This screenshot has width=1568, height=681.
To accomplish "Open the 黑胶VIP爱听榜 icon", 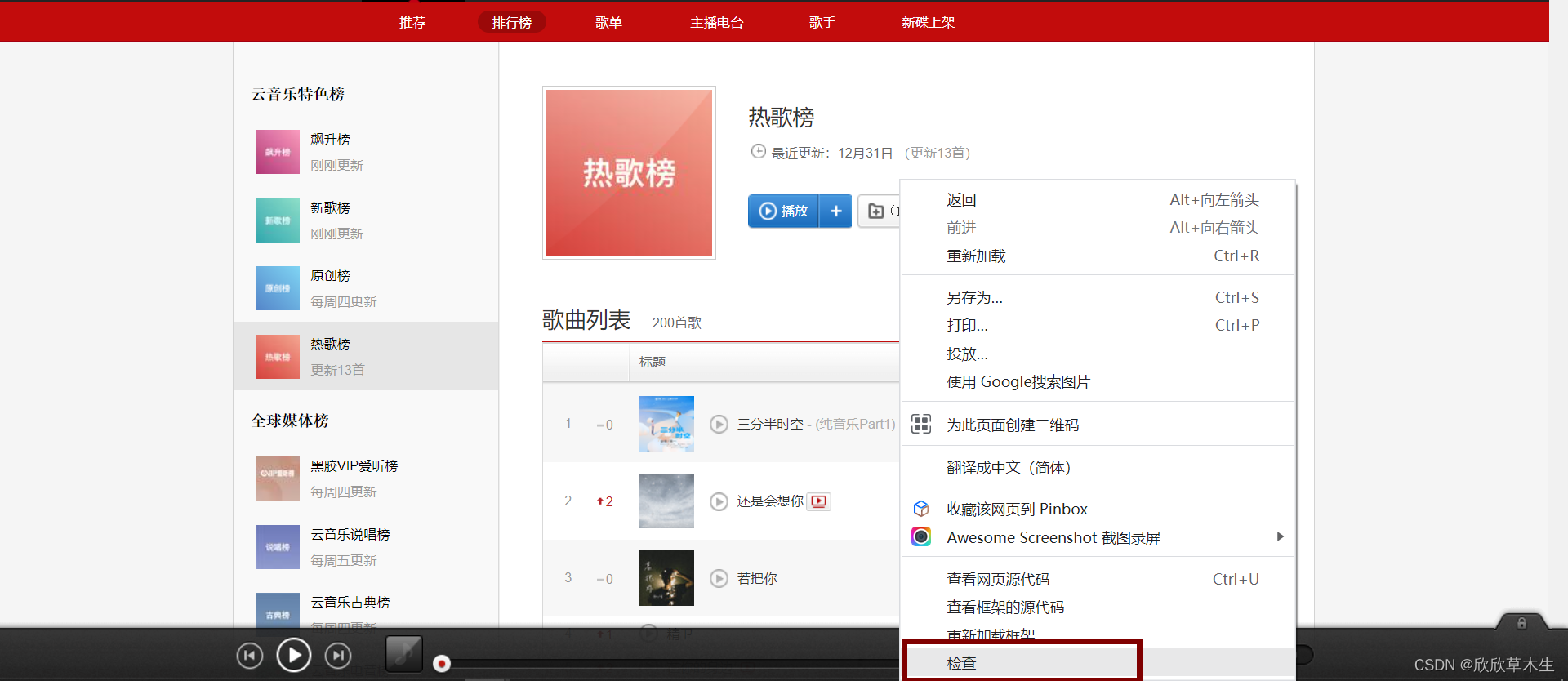I will click(x=278, y=478).
